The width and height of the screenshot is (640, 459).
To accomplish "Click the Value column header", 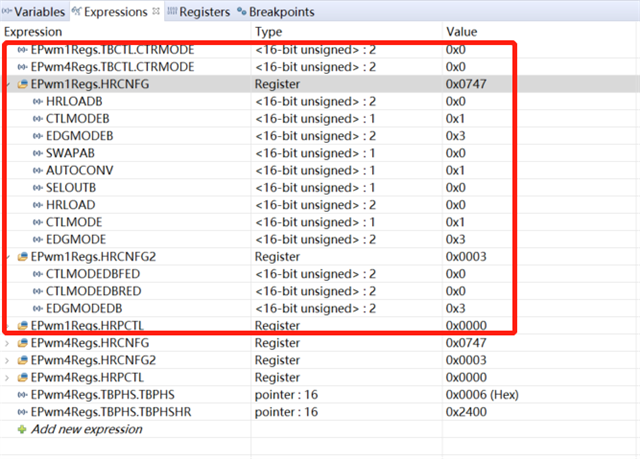I will coord(462,32).
